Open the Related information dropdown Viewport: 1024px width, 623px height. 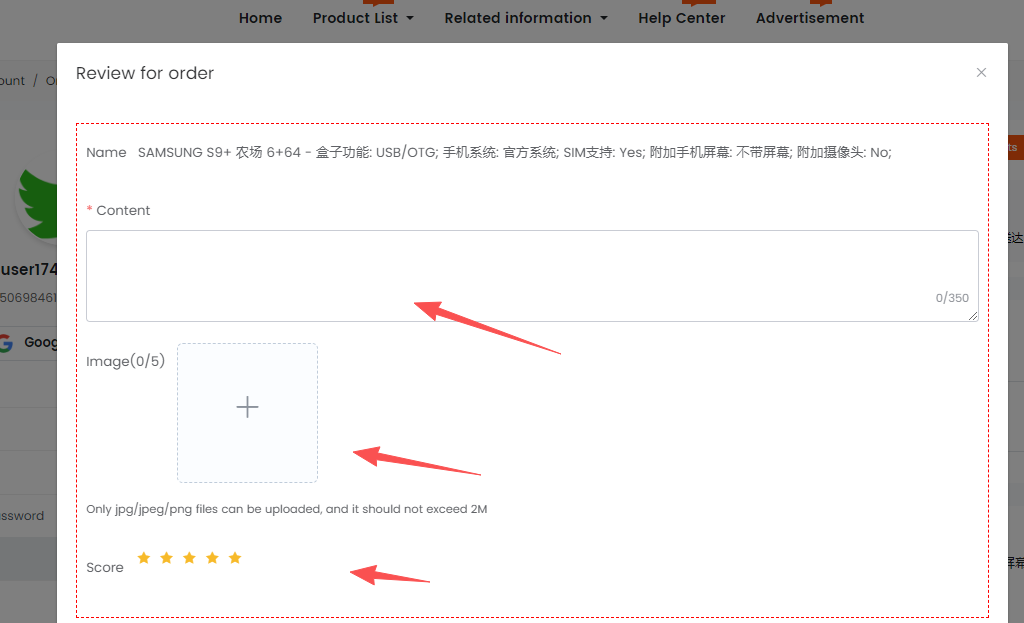tap(525, 18)
